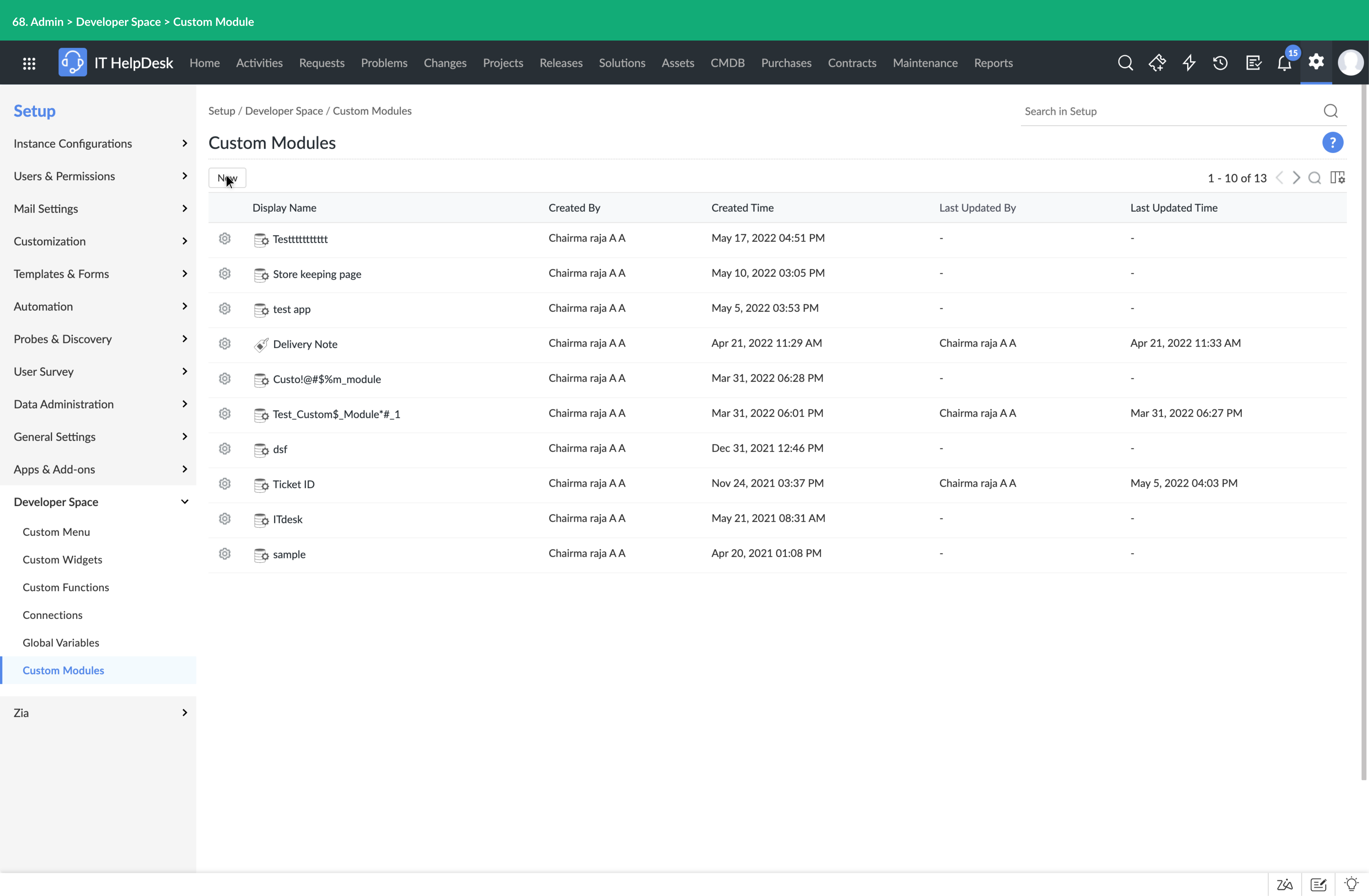Sort by Display Name column header
This screenshot has height=896, width=1369.
[x=284, y=208]
